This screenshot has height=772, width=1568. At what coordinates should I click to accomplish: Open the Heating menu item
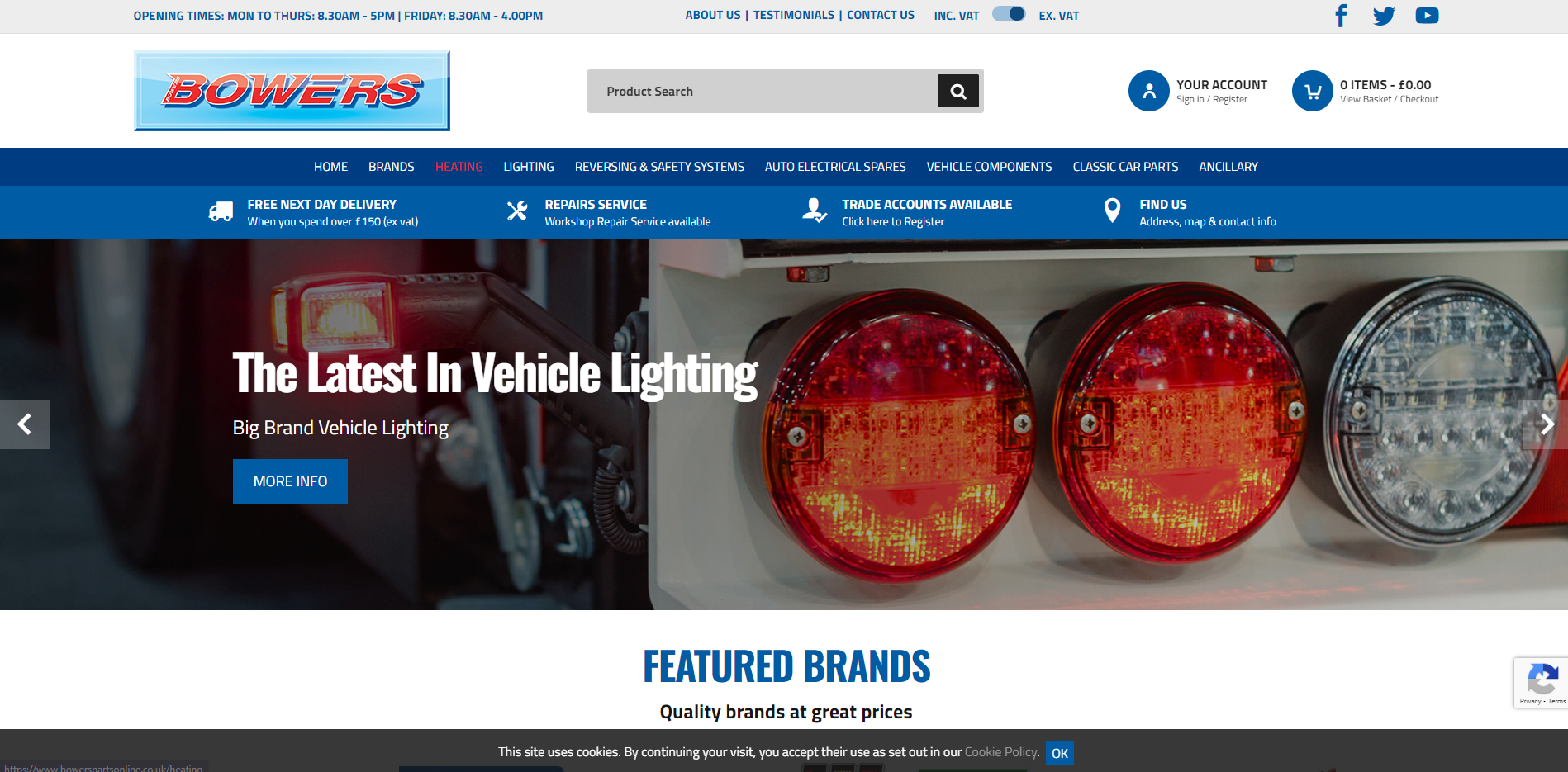459,167
